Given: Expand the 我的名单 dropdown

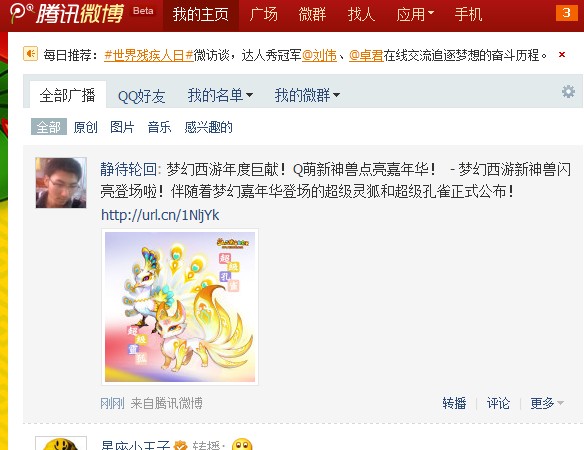Looking at the screenshot, I should pos(220,95).
